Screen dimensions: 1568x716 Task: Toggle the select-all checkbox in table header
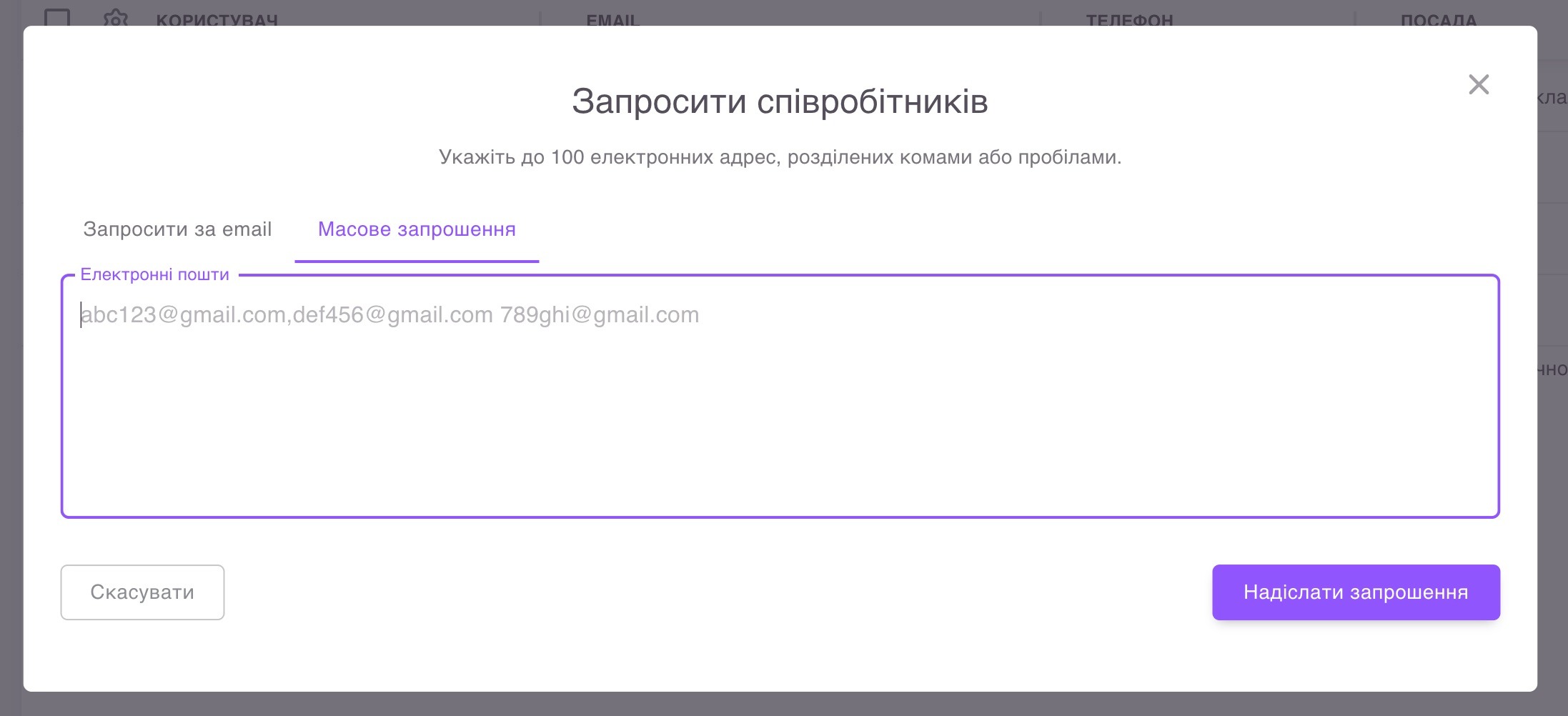pos(57,17)
